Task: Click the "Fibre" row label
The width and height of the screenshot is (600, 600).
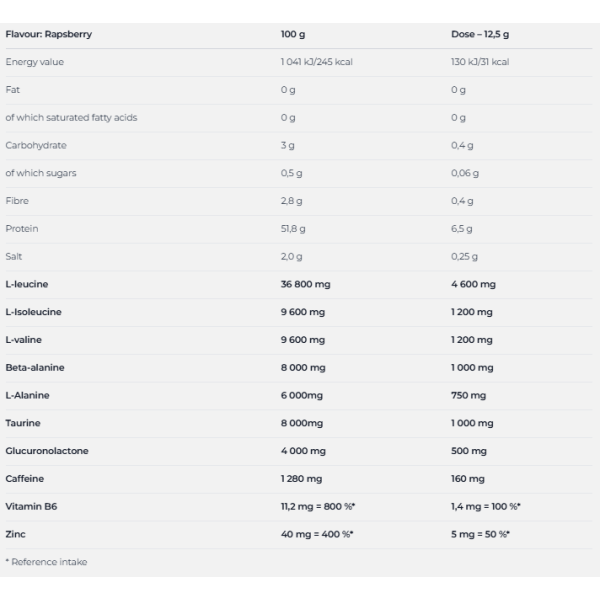Action: (17, 201)
